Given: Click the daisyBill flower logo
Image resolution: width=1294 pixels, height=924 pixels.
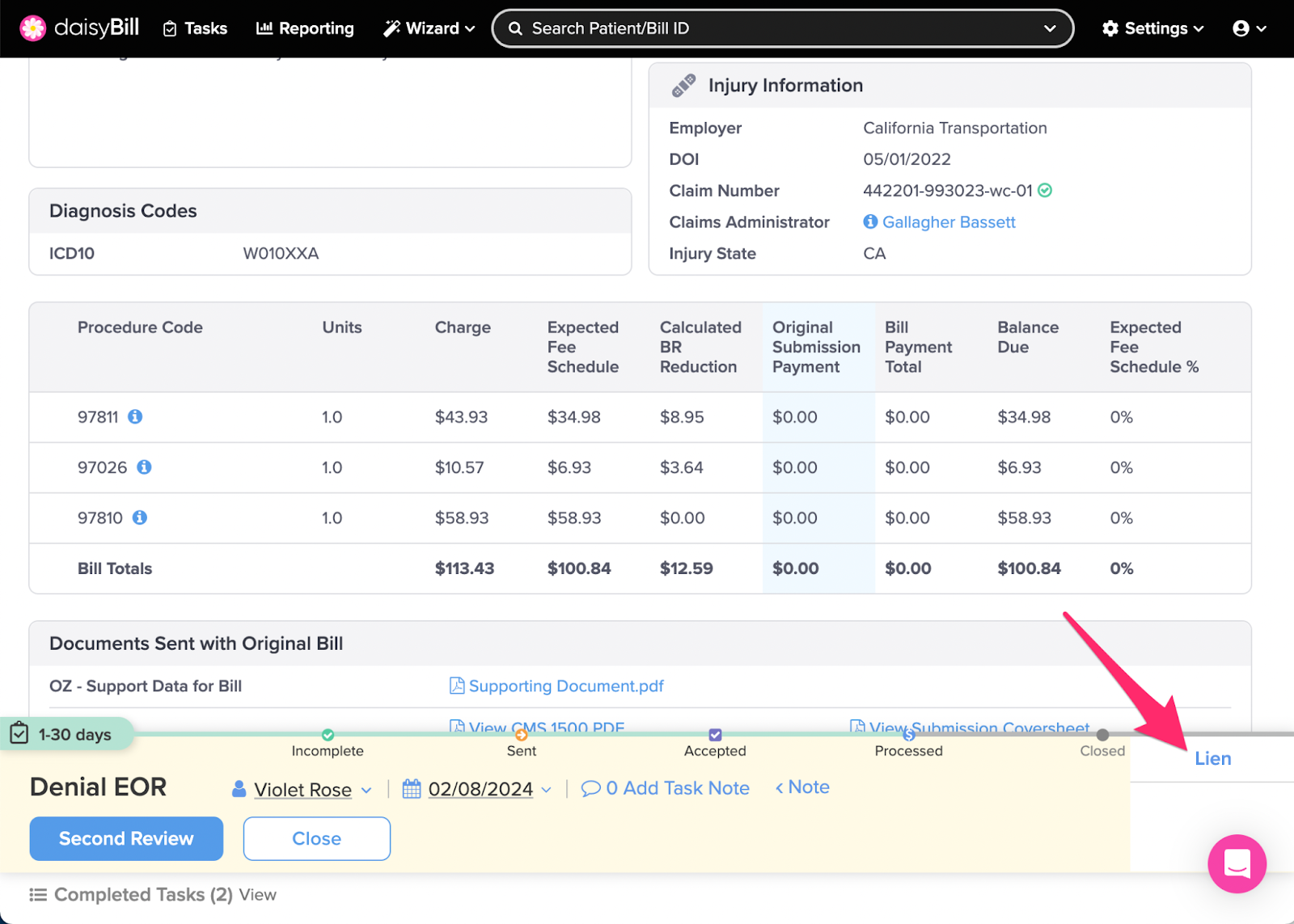Looking at the screenshot, I should (x=33, y=28).
